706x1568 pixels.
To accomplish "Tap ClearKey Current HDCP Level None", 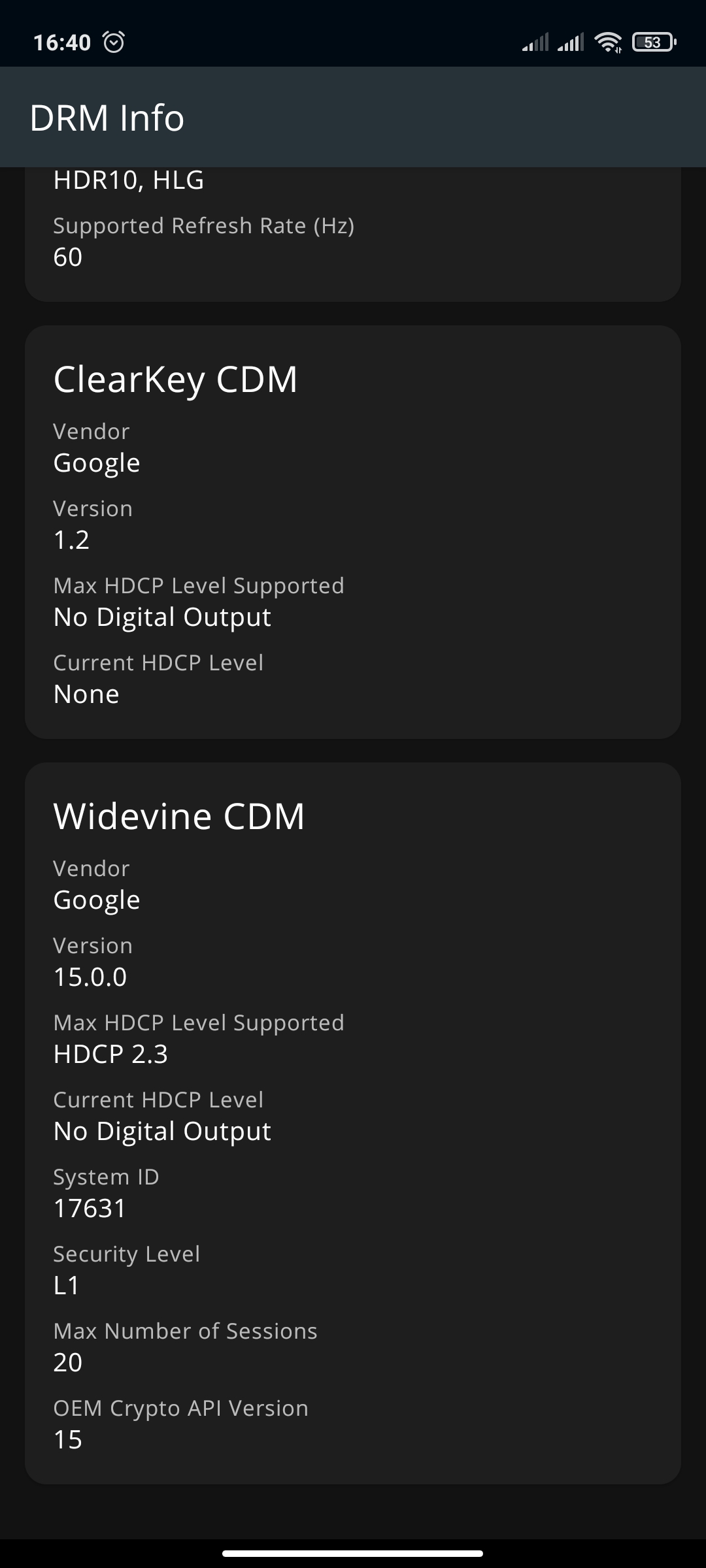I will pyautogui.click(x=86, y=694).
